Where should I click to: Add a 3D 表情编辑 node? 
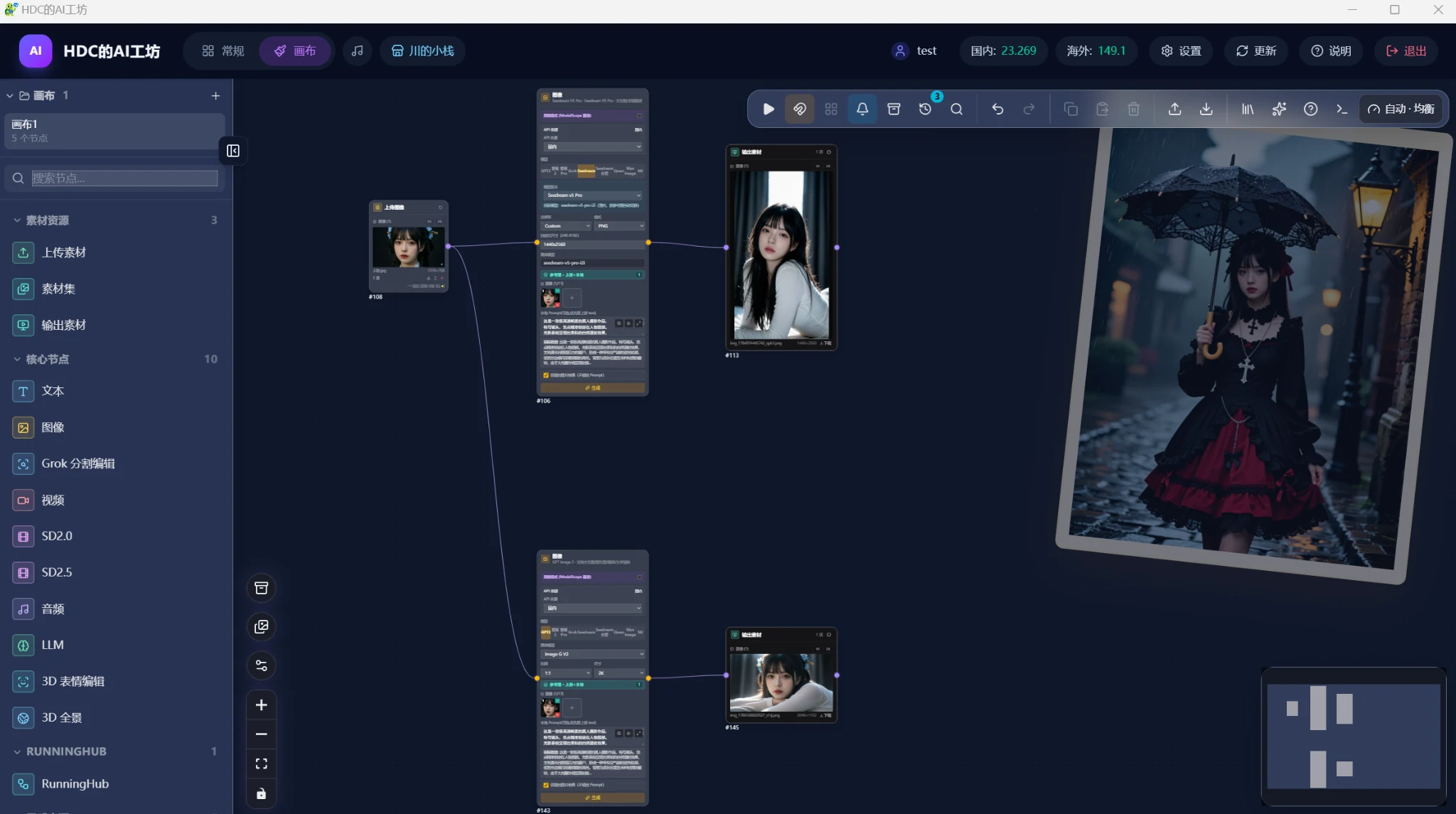click(x=114, y=682)
